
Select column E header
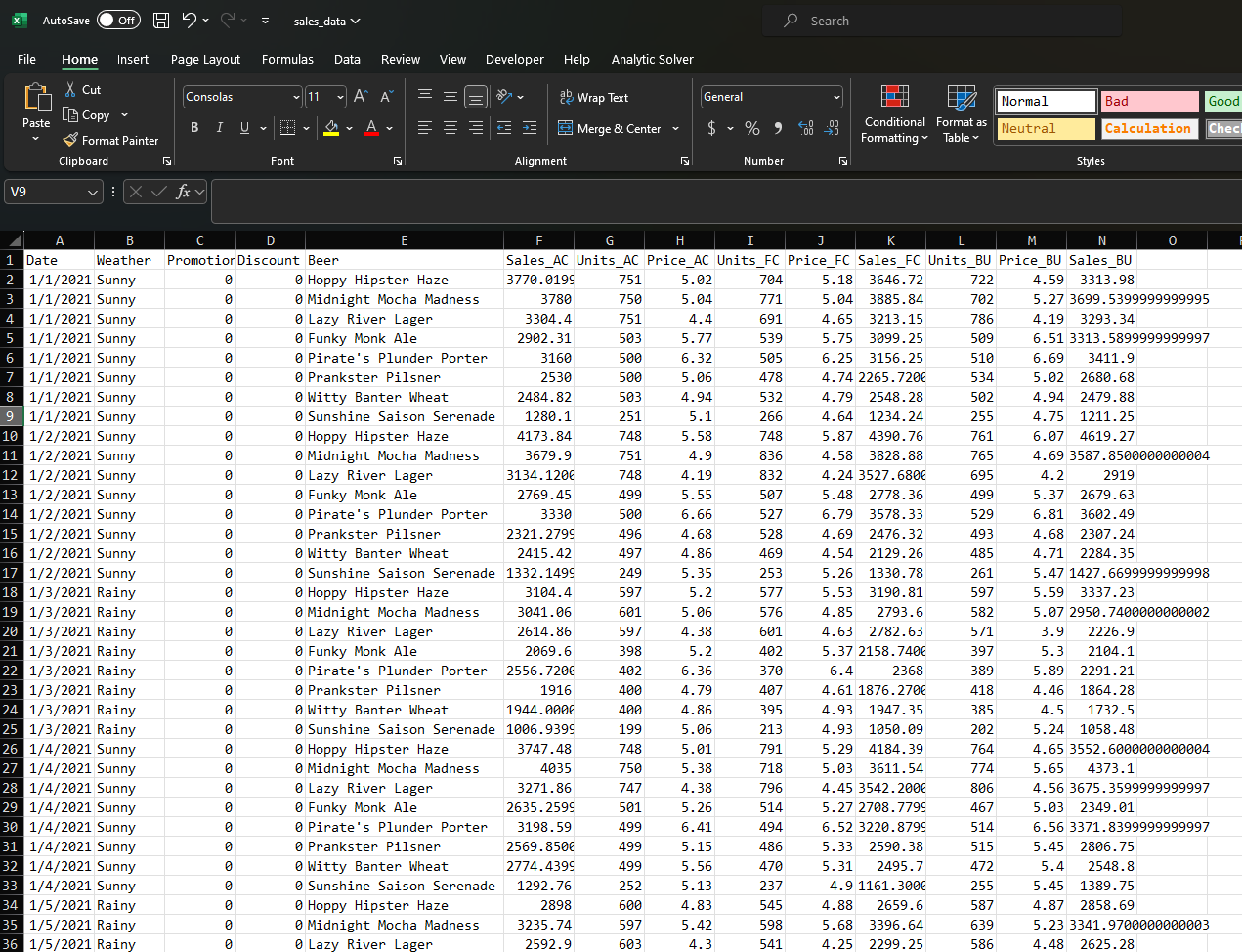404,240
